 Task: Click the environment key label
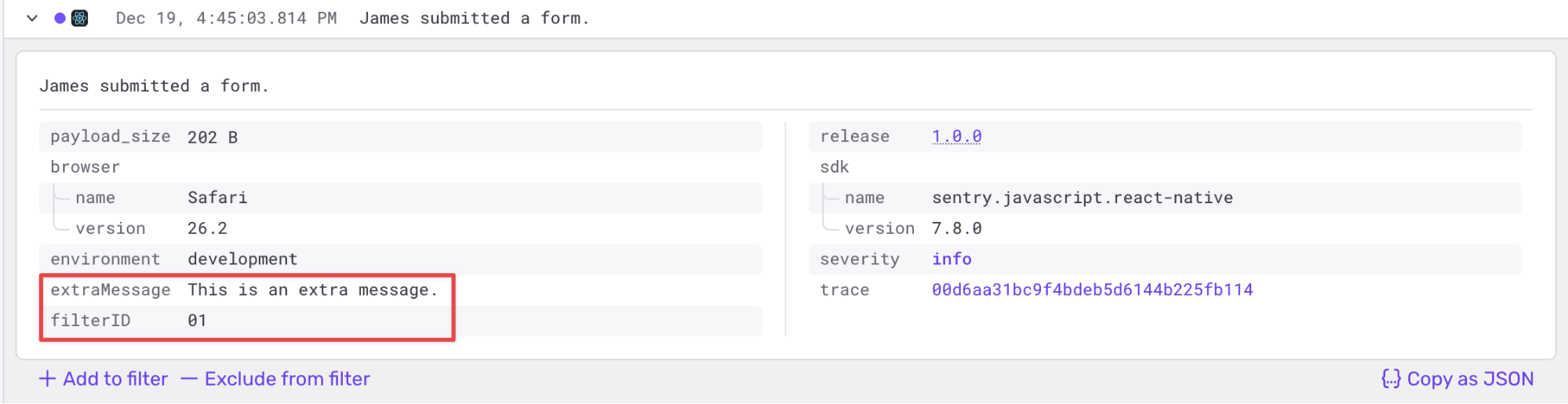[x=105, y=260]
